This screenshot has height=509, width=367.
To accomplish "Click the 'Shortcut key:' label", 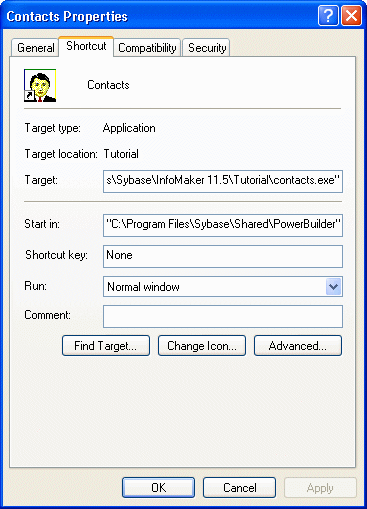I will [x=56, y=255].
